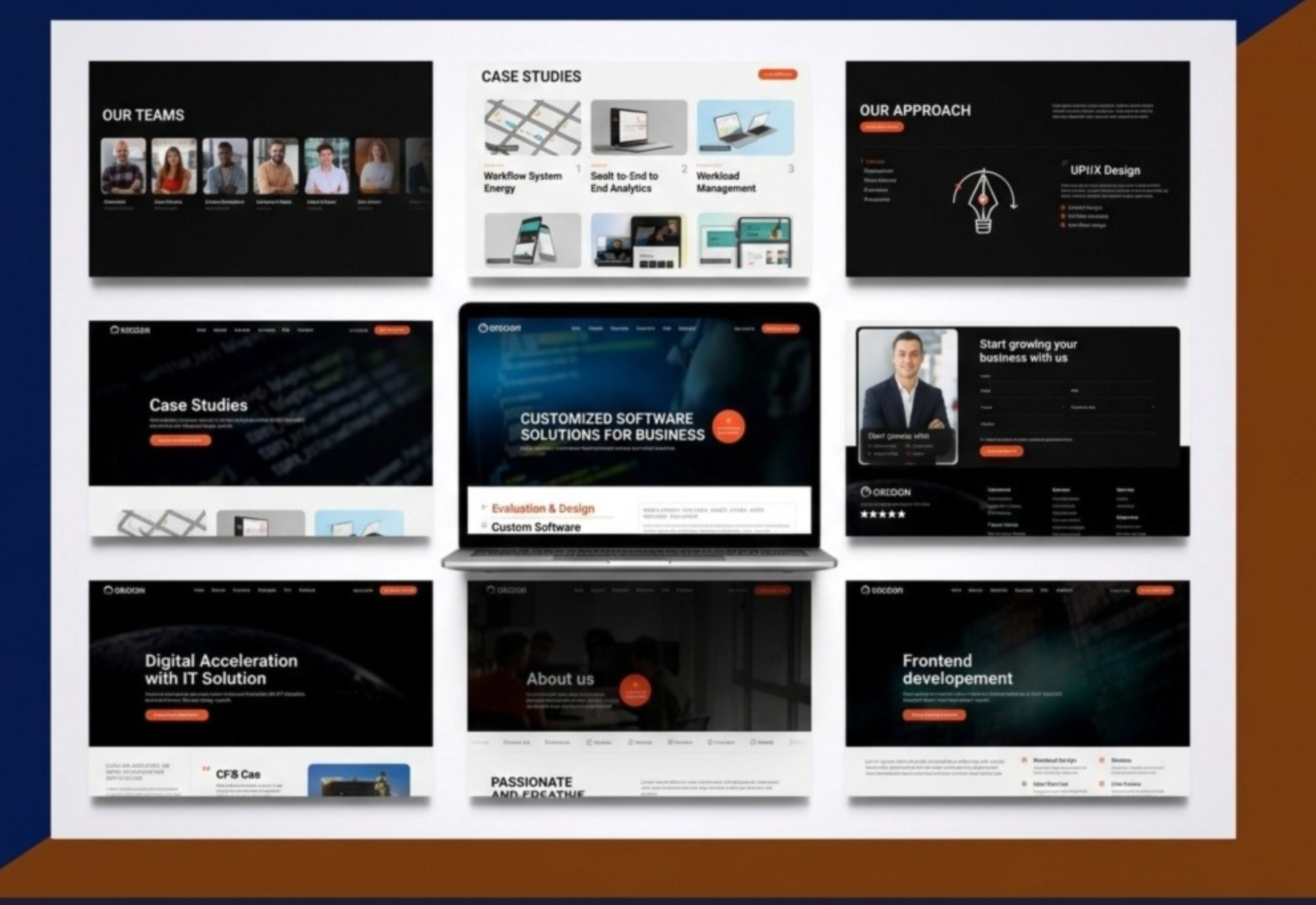Click the Oredon logo in the footer section
1316x905 pixels.
(x=885, y=492)
